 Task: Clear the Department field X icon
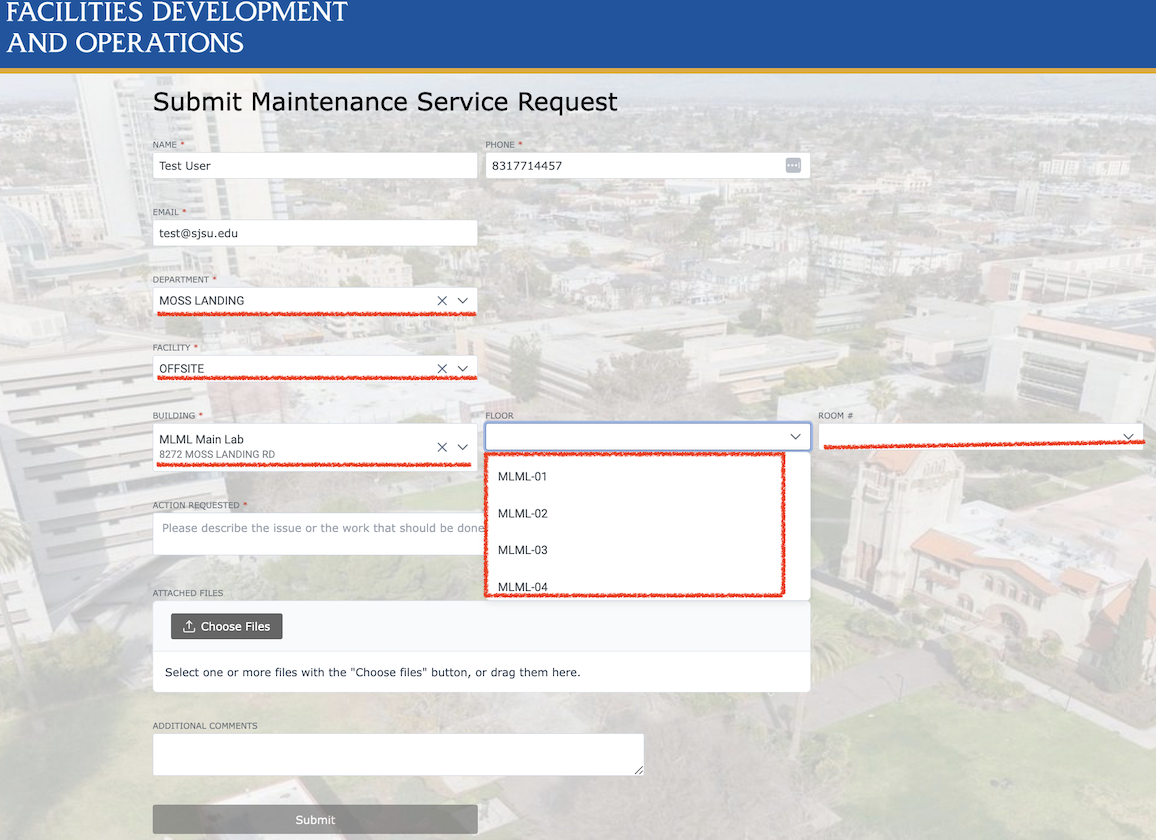pyautogui.click(x=442, y=300)
